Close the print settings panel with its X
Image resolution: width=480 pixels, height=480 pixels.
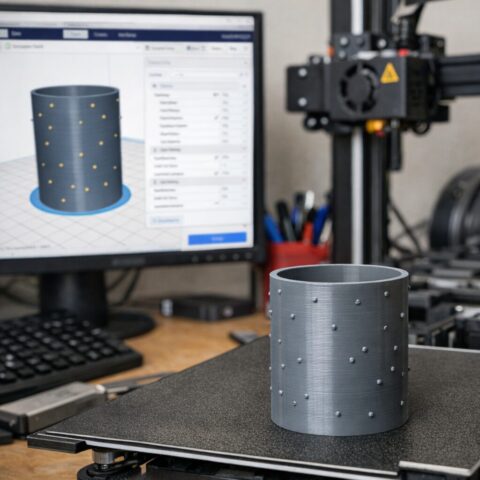[x=246, y=62]
